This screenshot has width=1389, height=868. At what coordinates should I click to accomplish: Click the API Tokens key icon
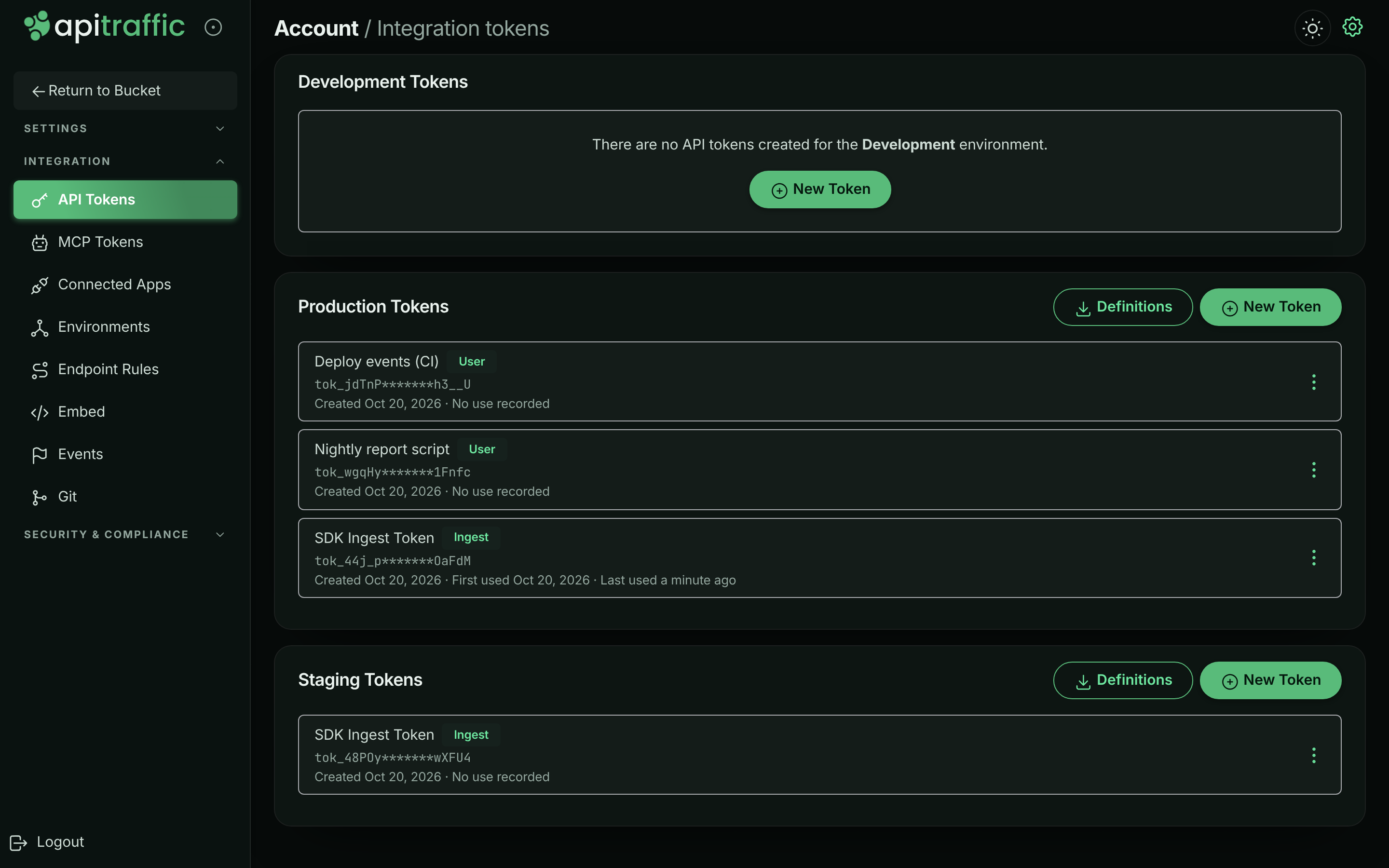pos(40,200)
